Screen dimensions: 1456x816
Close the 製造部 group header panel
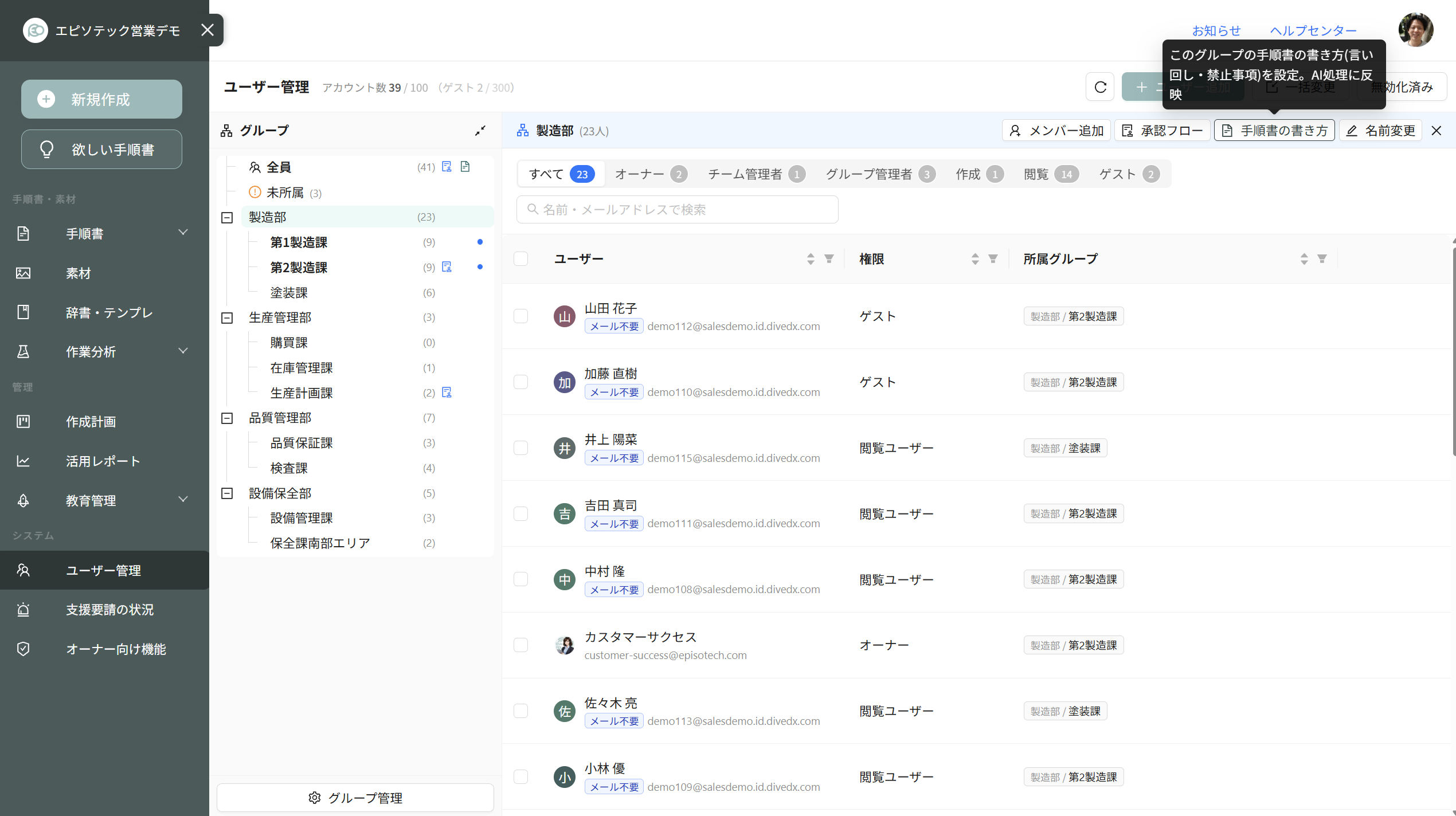[x=1437, y=131]
